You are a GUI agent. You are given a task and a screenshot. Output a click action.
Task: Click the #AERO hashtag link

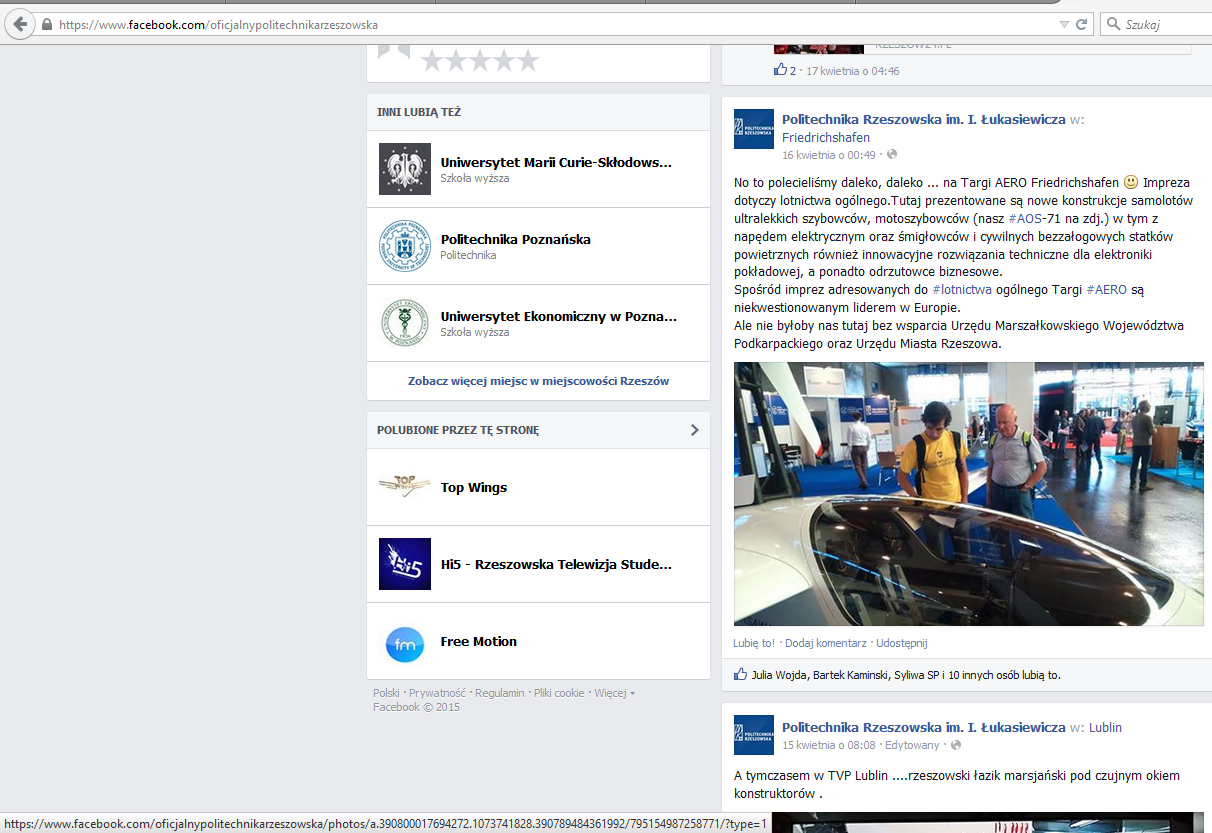1107,289
